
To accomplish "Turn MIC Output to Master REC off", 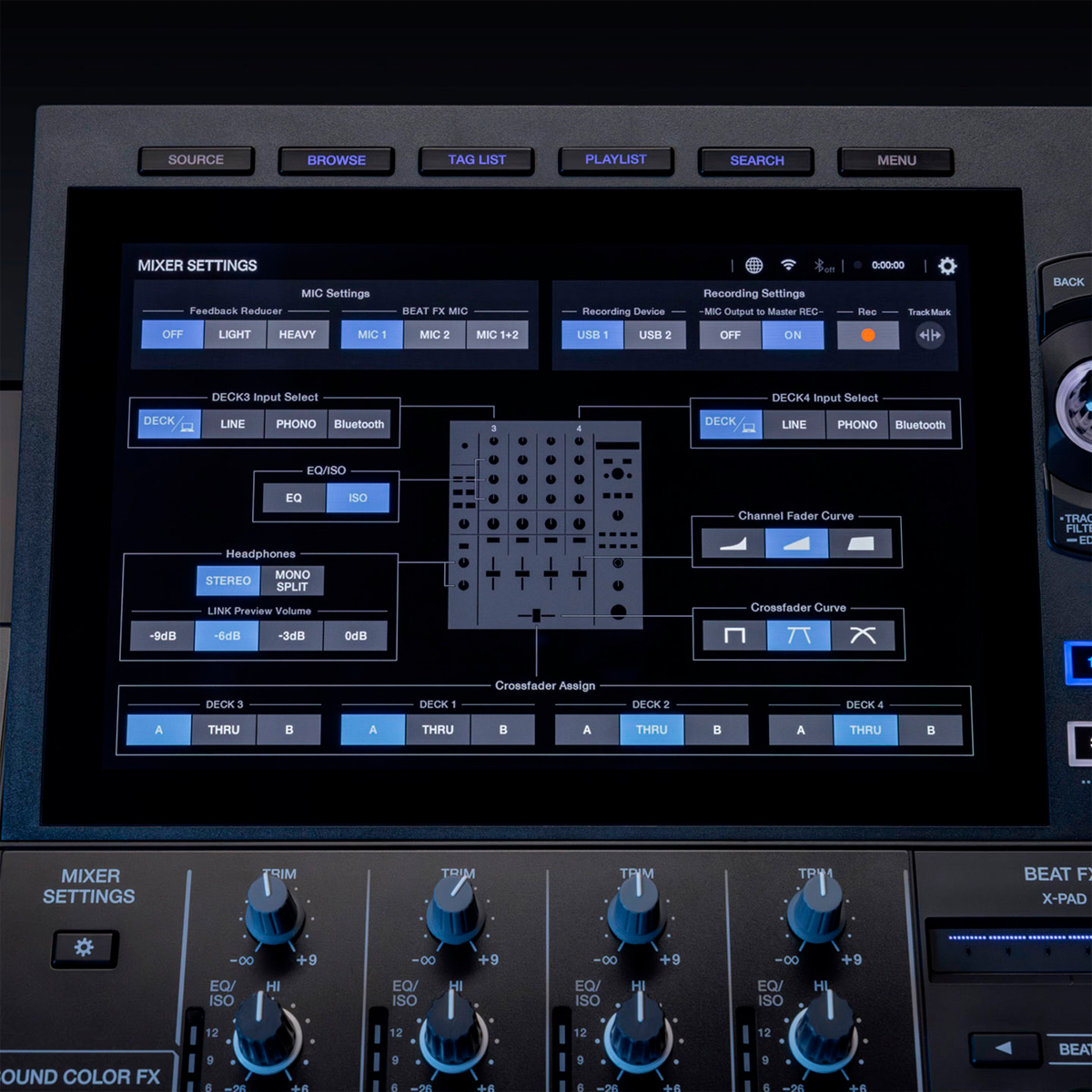I will pos(728,335).
